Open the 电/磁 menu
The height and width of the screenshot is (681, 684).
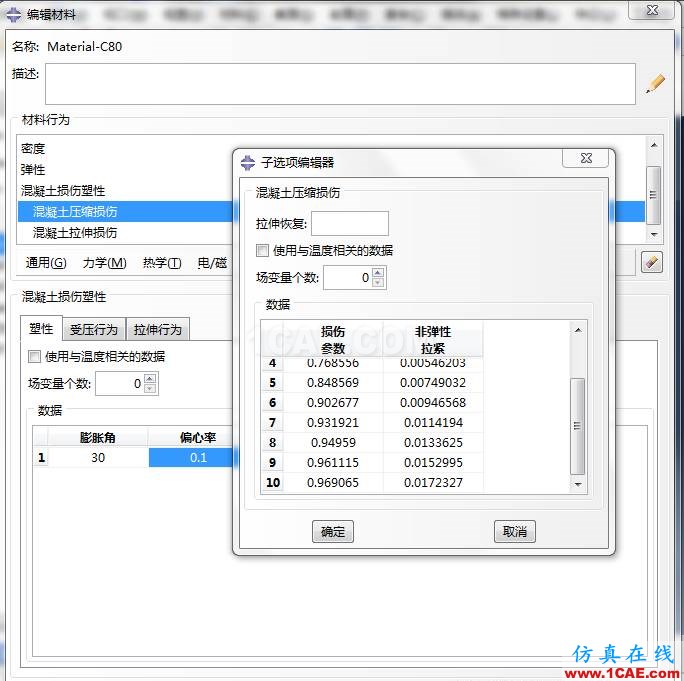point(212,263)
